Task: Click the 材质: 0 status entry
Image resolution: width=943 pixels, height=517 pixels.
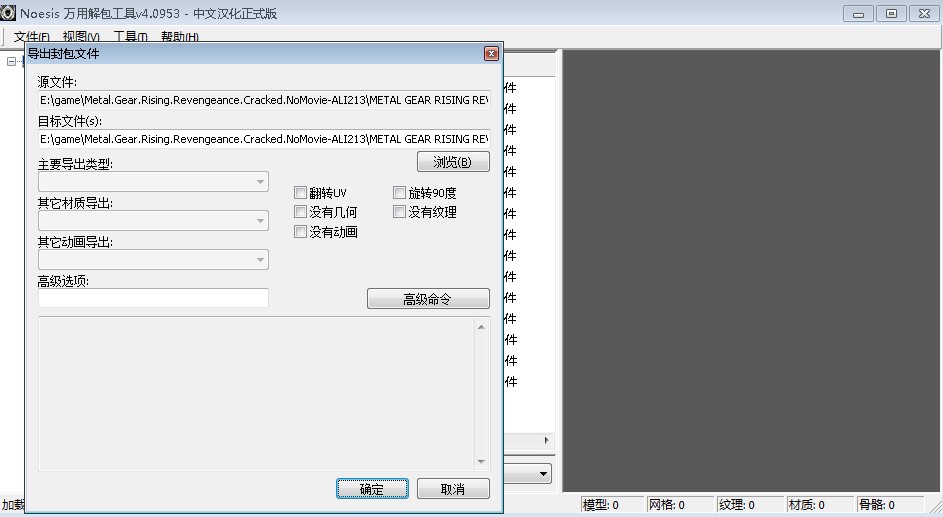Action: 818,505
